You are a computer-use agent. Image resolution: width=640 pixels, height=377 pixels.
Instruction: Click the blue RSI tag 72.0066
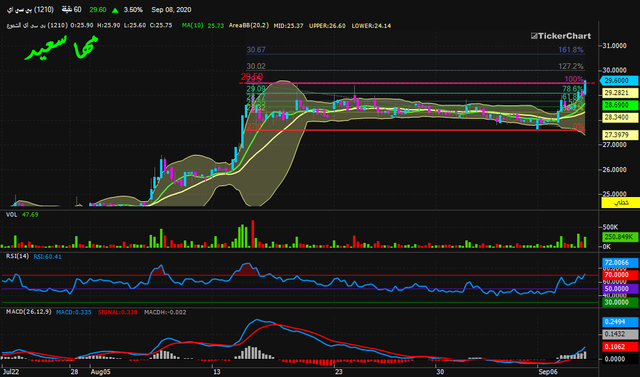click(x=620, y=262)
